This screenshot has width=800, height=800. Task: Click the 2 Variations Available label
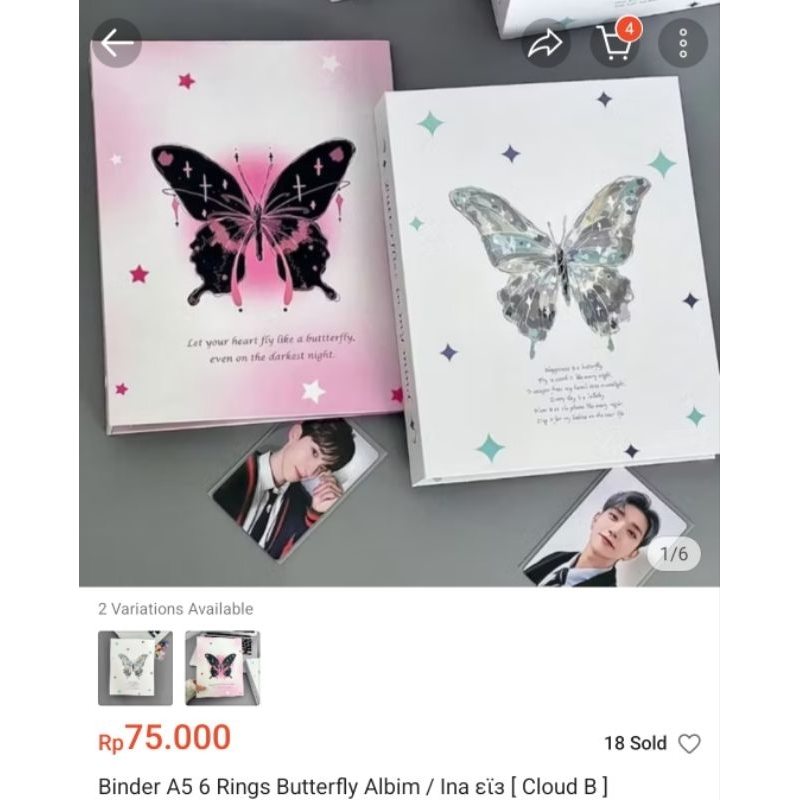point(176,609)
